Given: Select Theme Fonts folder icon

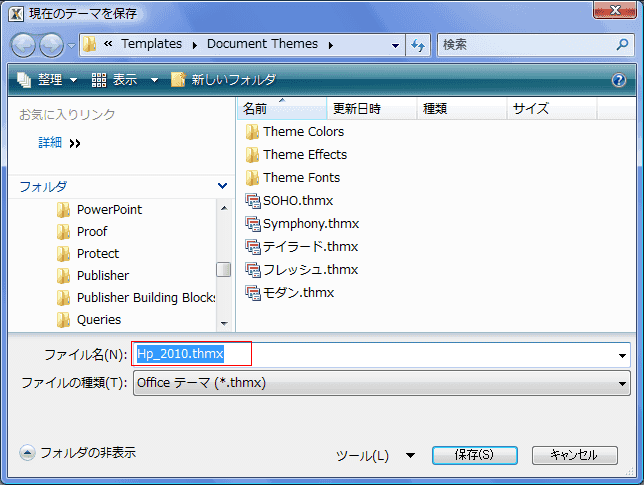Looking at the screenshot, I should click(x=252, y=178).
